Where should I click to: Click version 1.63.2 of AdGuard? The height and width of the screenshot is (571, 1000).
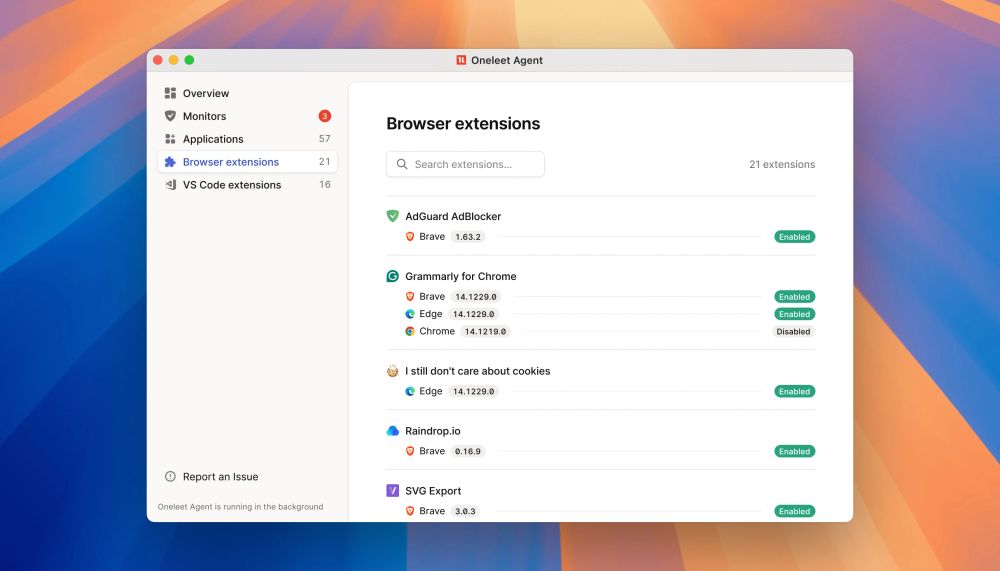[468, 237]
